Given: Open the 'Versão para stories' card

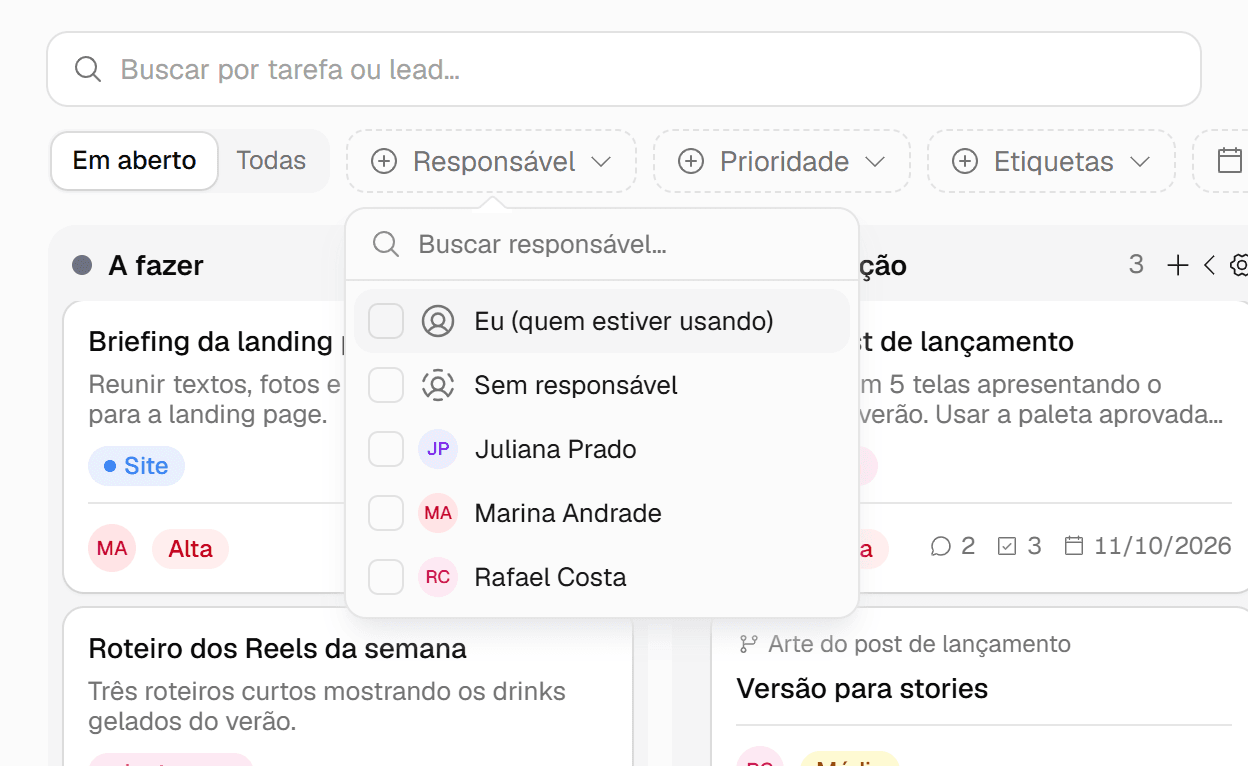Looking at the screenshot, I should pyautogui.click(x=862, y=688).
